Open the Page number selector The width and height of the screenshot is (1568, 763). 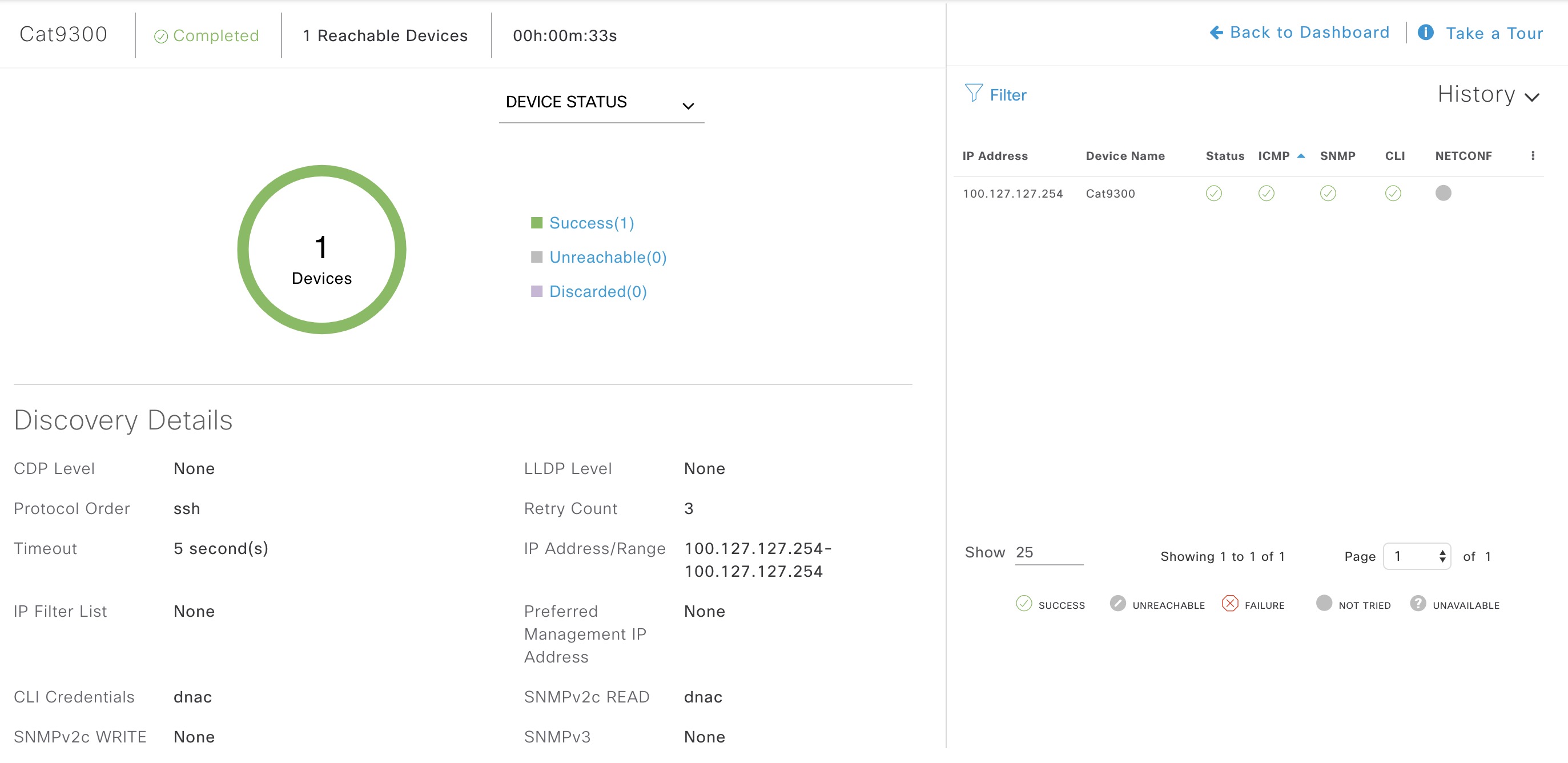tap(1417, 557)
